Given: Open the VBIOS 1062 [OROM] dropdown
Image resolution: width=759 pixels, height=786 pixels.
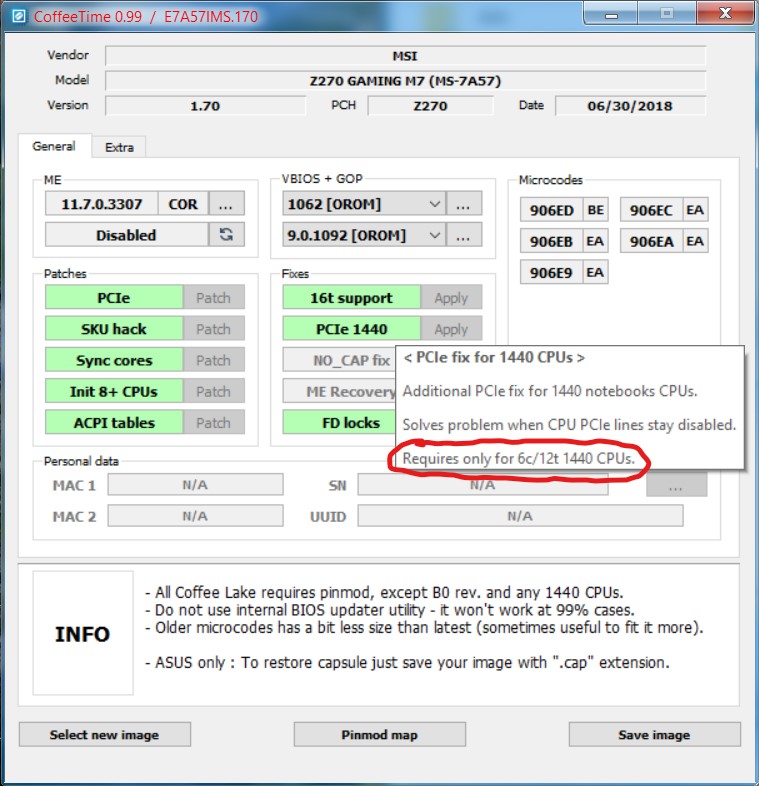Looking at the screenshot, I should [x=364, y=204].
